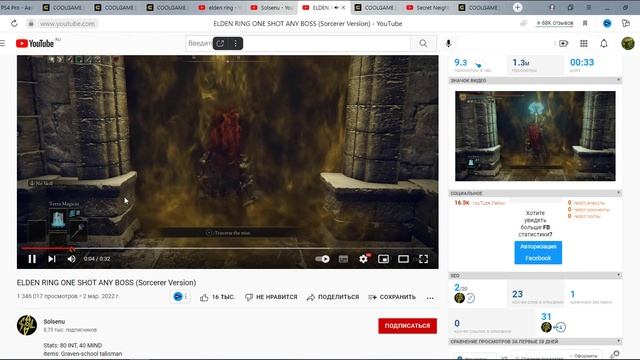Open the create video camera icon

pos(563,43)
